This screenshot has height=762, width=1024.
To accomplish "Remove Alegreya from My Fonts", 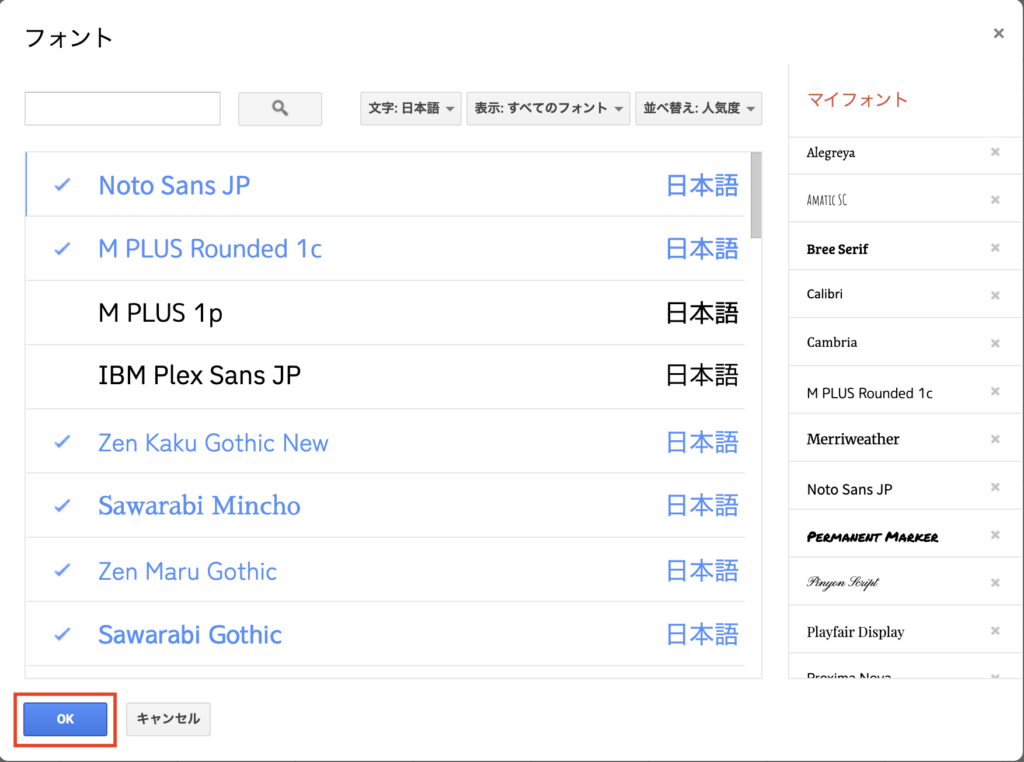I will tap(995, 153).
